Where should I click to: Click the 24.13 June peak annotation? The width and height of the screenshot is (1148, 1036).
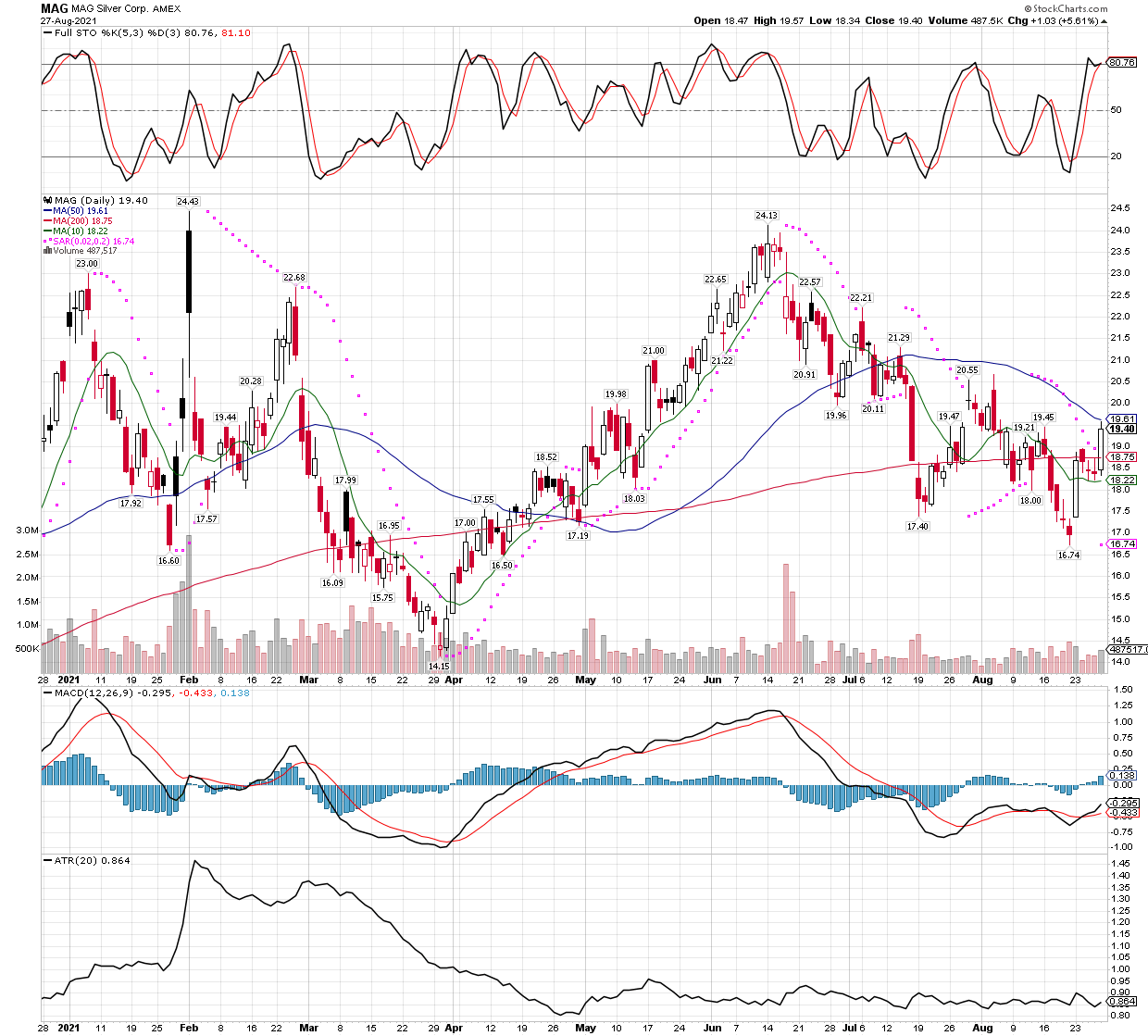(766, 215)
